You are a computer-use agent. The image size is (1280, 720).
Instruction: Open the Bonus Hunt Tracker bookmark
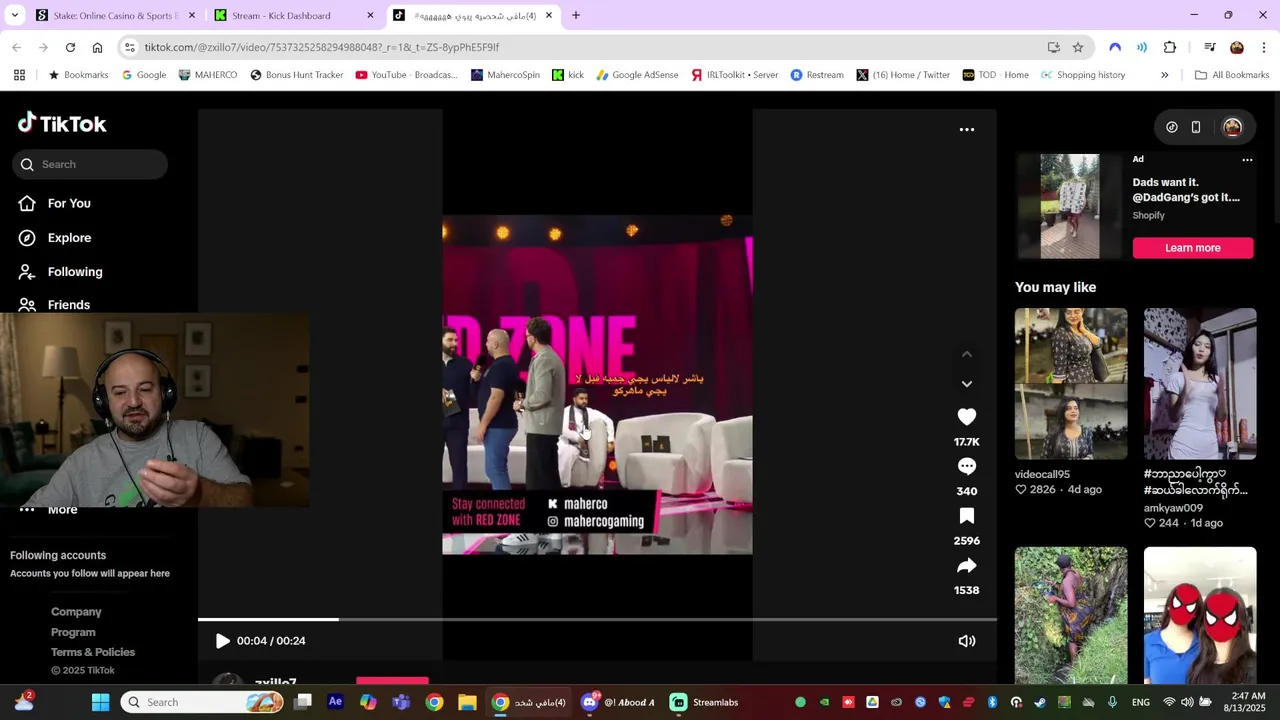[296, 75]
